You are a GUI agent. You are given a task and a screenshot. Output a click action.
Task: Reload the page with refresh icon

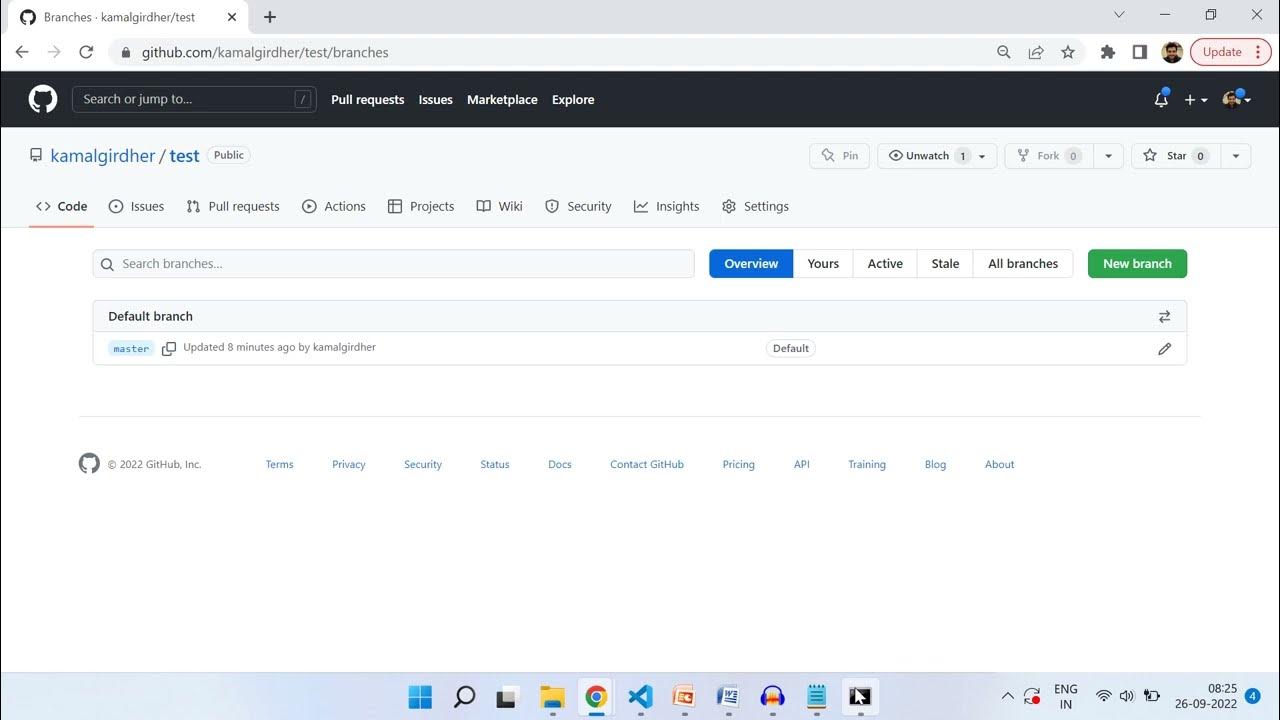pos(86,52)
